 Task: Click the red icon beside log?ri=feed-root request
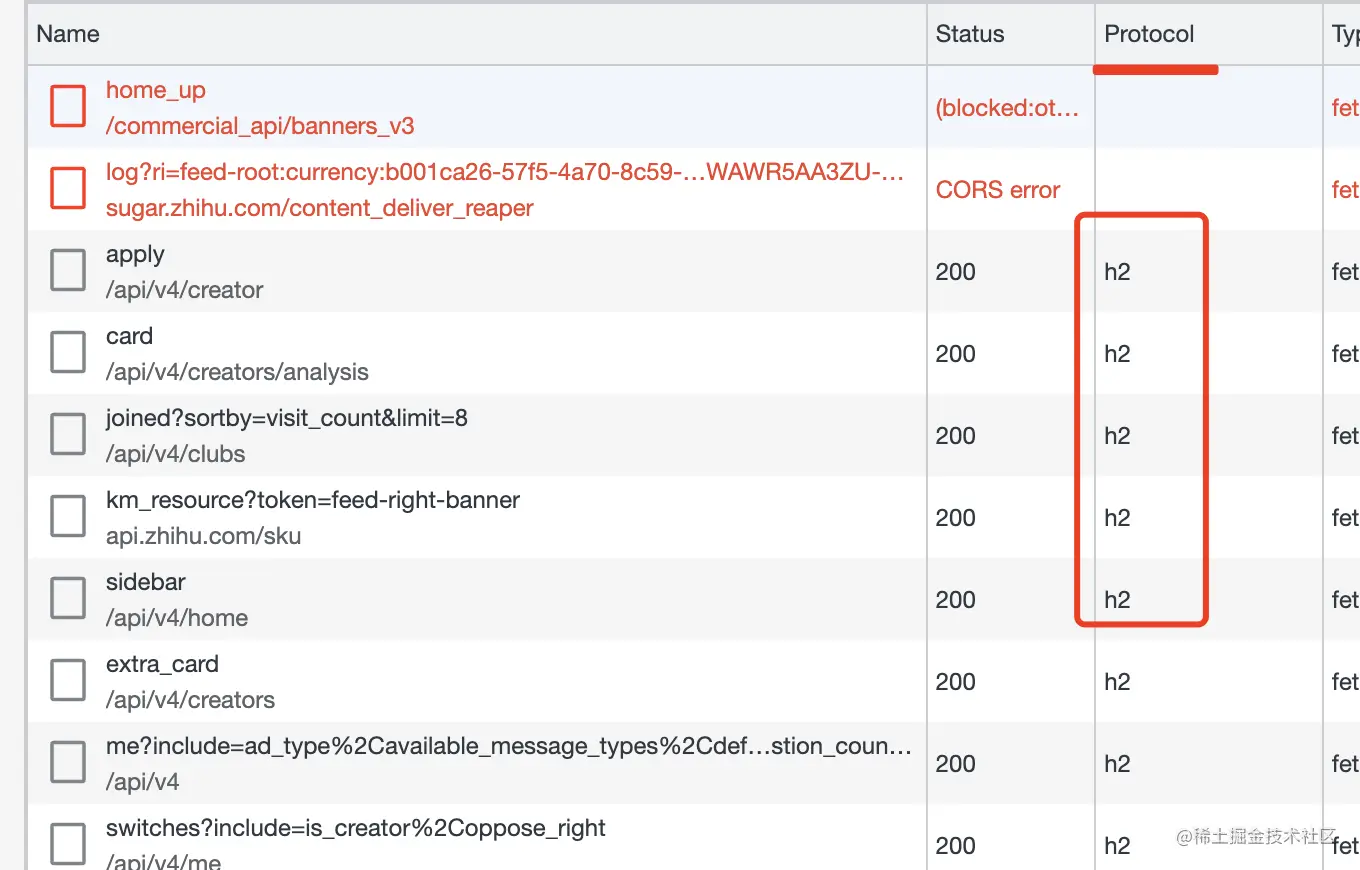point(68,188)
